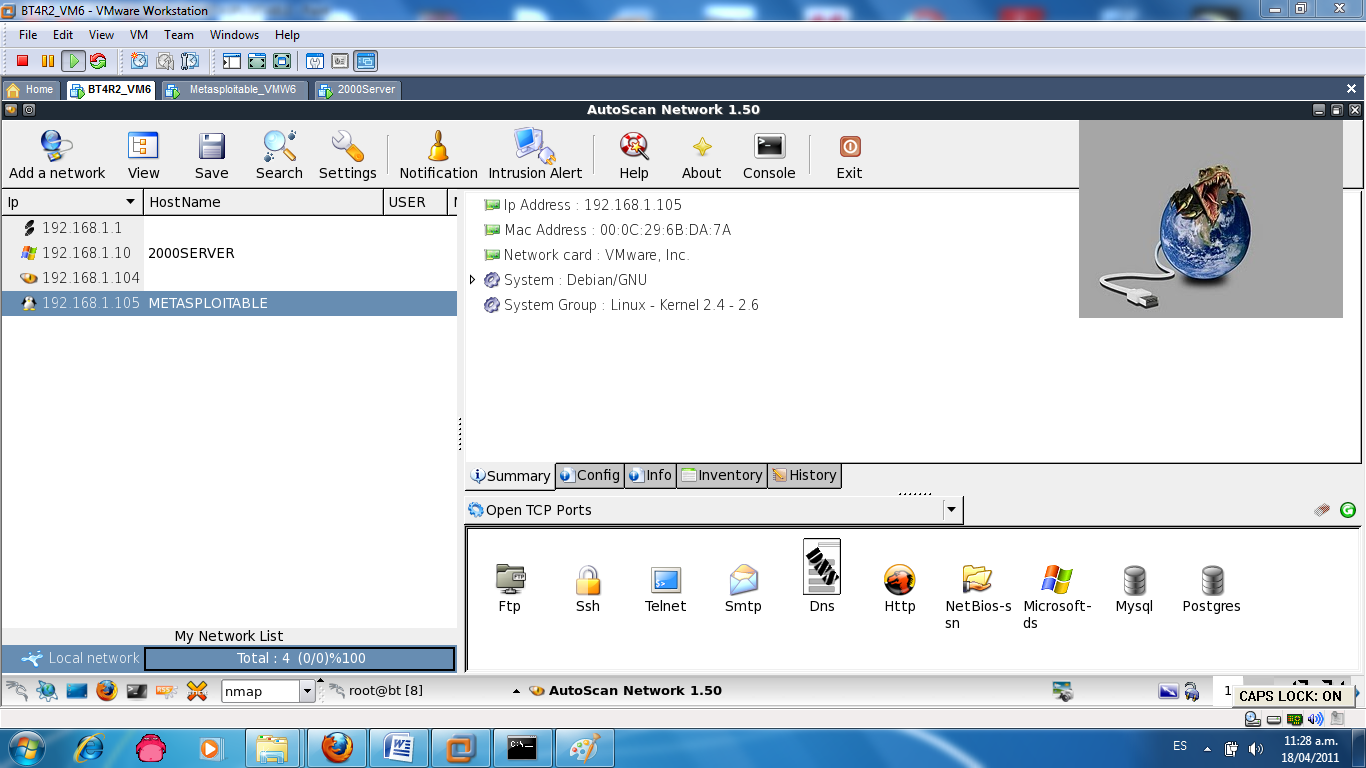The width and height of the screenshot is (1366, 768).
Task: Open VMware Team menu
Action: click(x=179, y=34)
